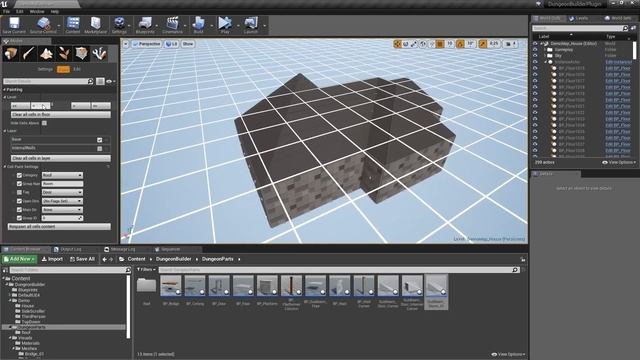Toggle viewport grid snapping icon

440,44
